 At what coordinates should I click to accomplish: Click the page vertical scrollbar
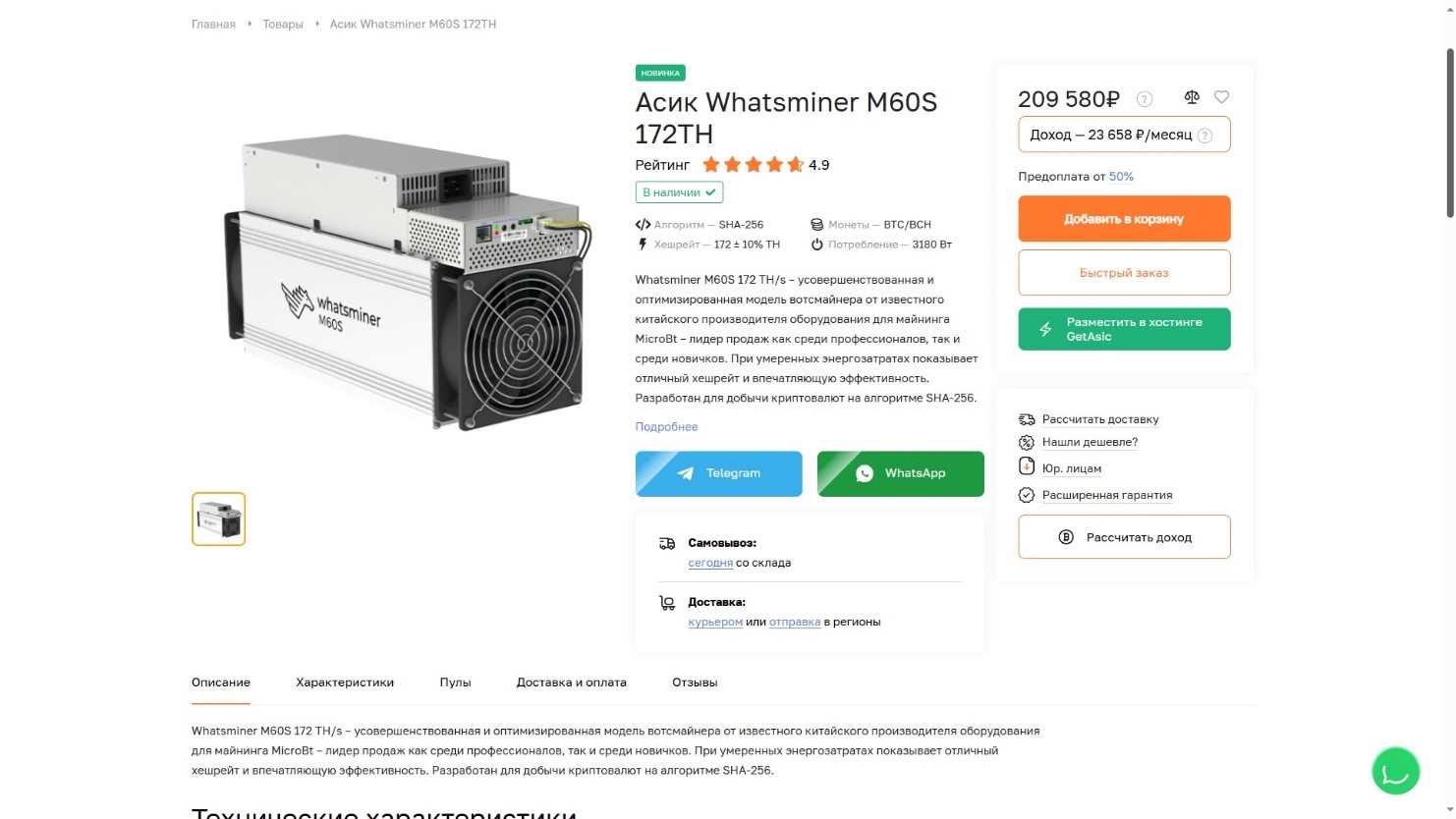point(1449,133)
